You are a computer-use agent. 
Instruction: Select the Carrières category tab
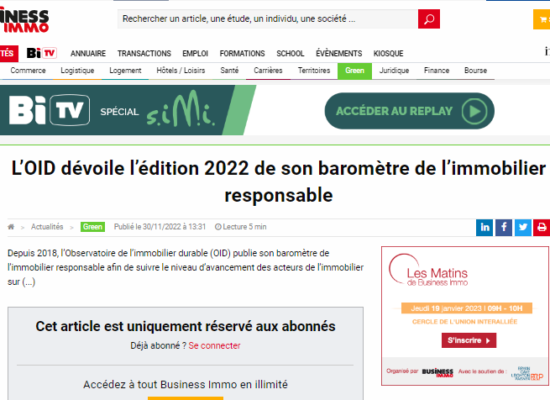(268, 71)
